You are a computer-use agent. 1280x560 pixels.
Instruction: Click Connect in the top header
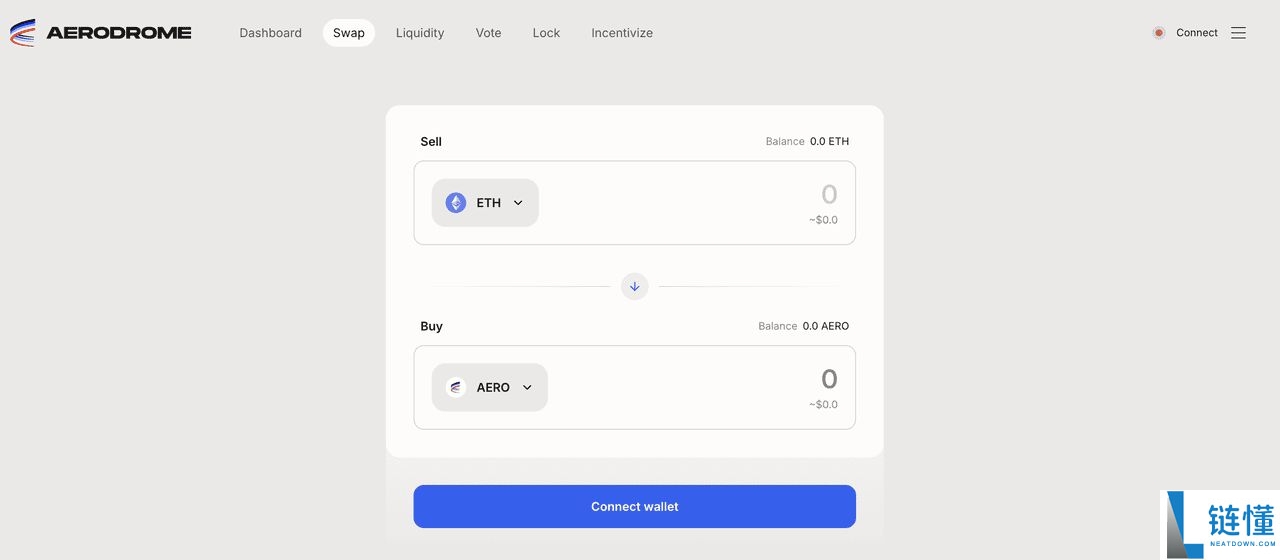point(1196,33)
